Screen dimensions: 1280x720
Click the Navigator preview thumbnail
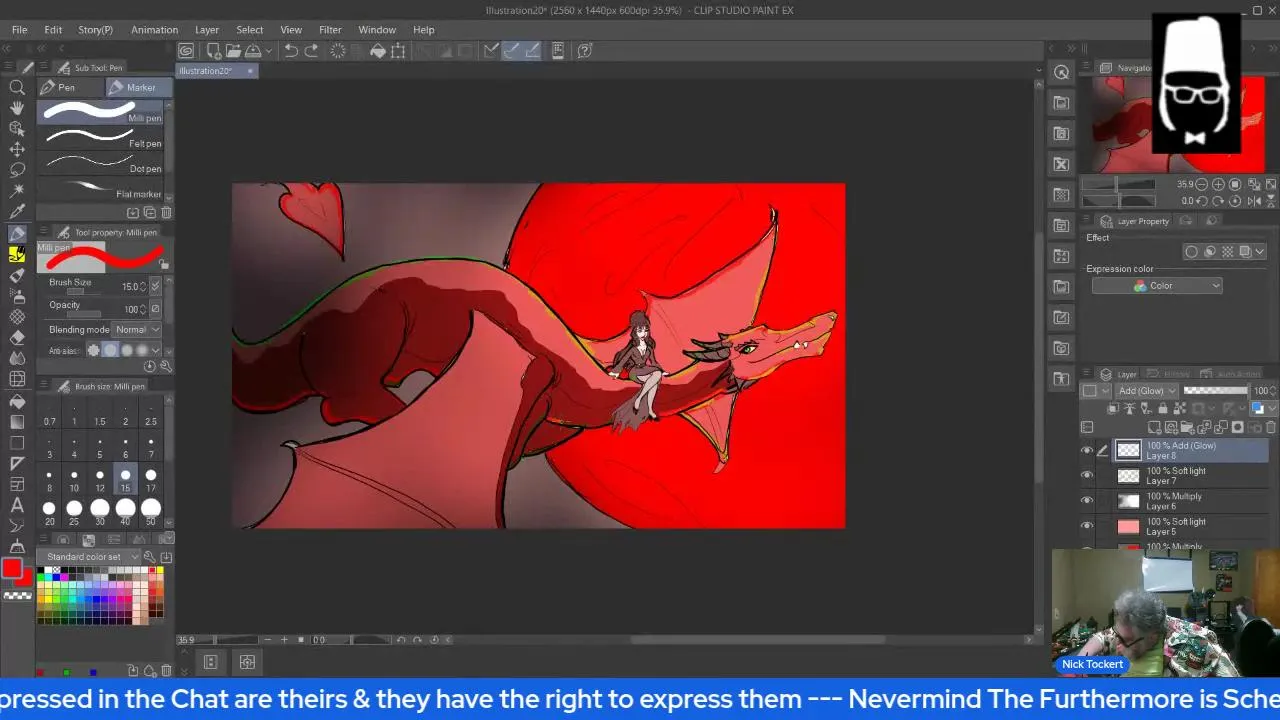pos(1178,125)
